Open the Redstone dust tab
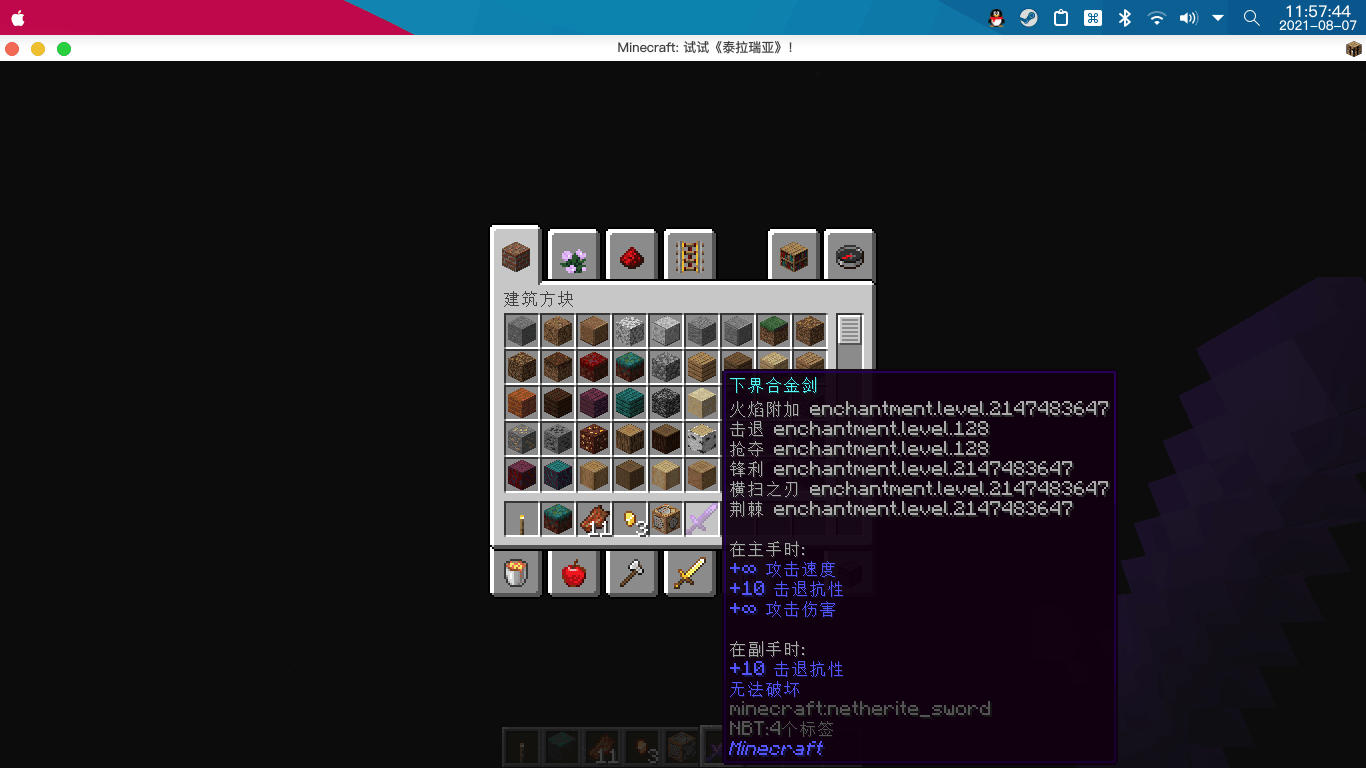This screenshot has height=768, width=1366. 631,257
